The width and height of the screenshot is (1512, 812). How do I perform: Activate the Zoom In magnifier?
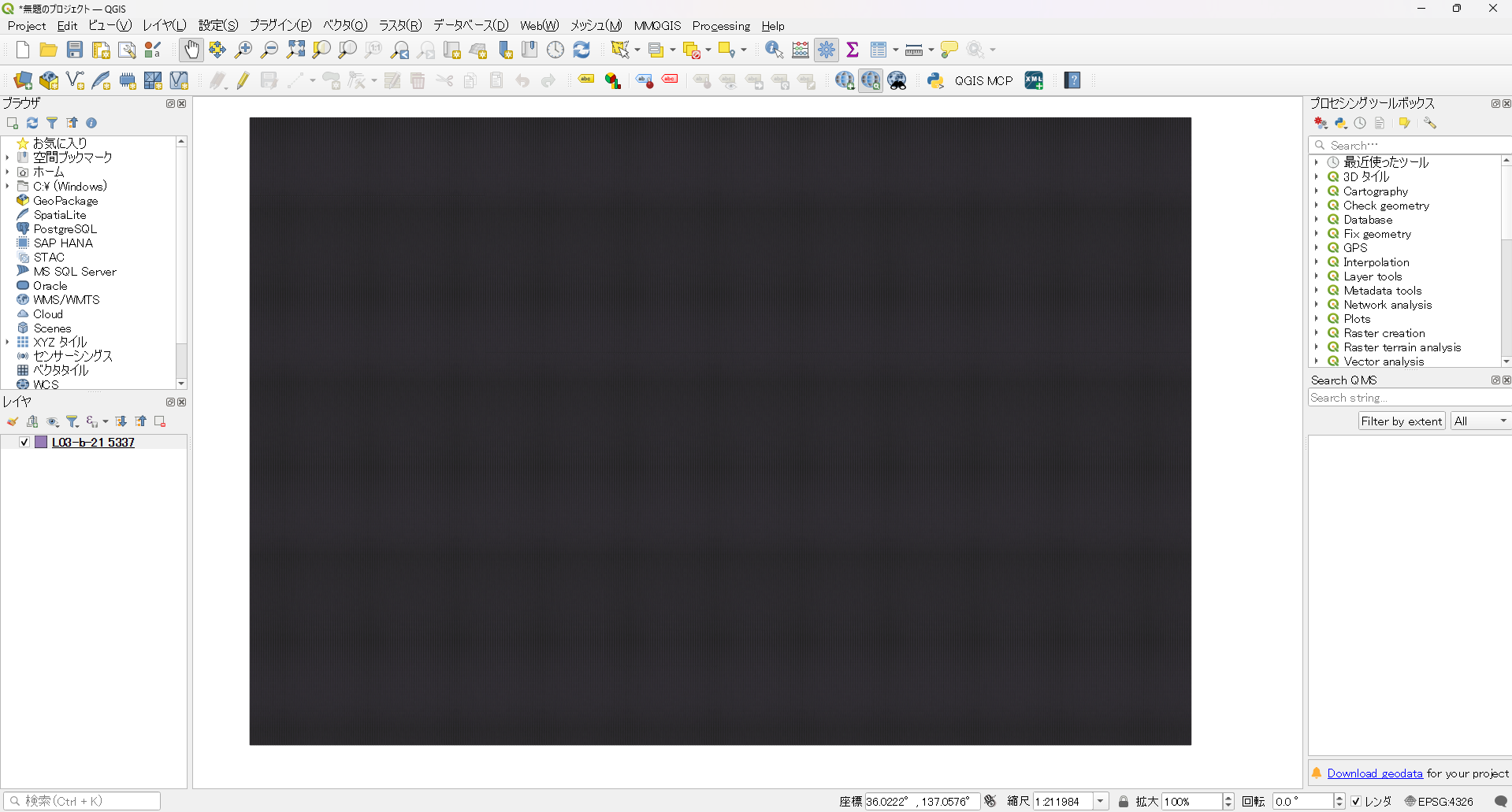(x=243, y=50)
